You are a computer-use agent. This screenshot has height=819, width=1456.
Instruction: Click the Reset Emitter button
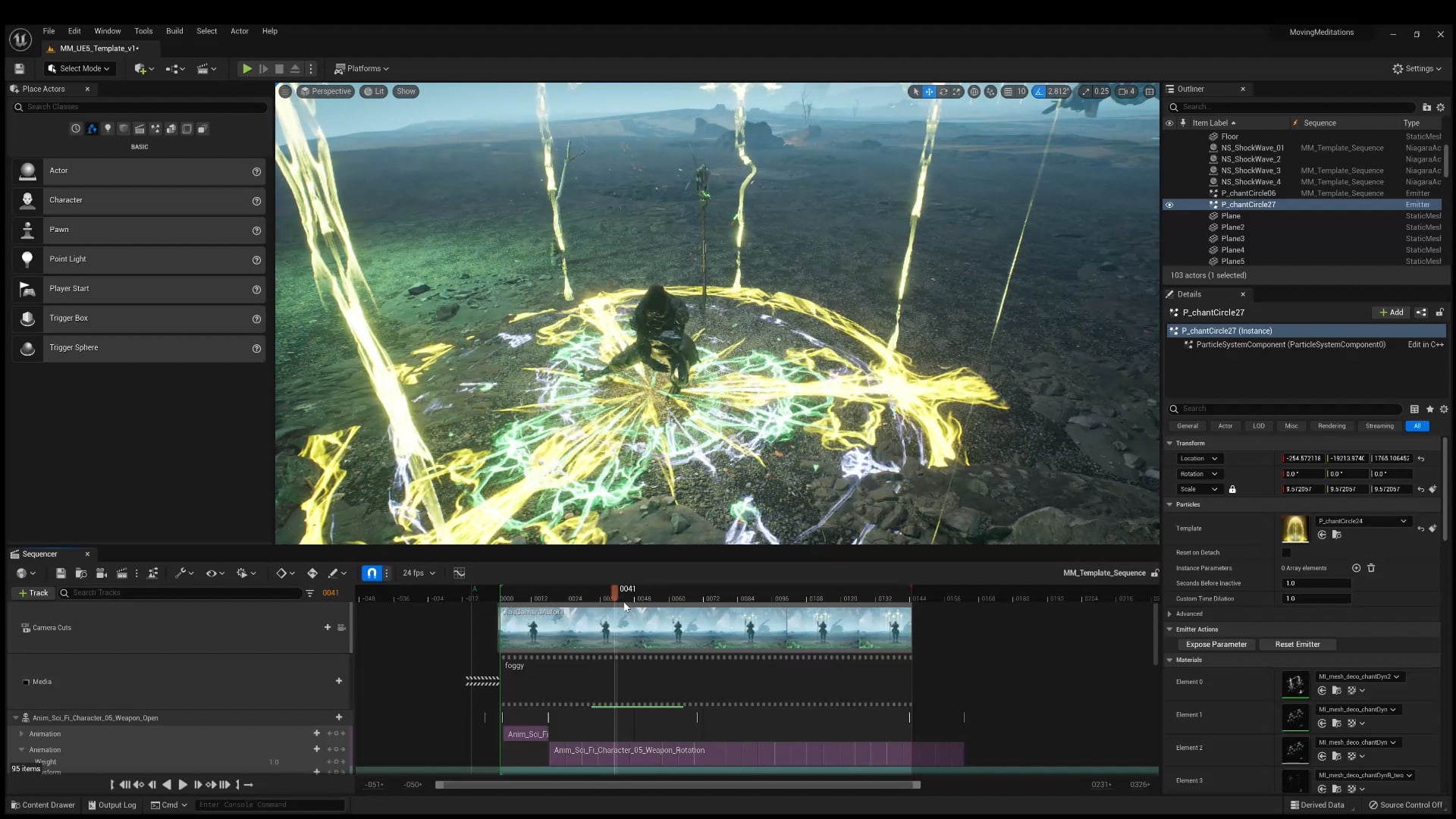click(1298, 645)
